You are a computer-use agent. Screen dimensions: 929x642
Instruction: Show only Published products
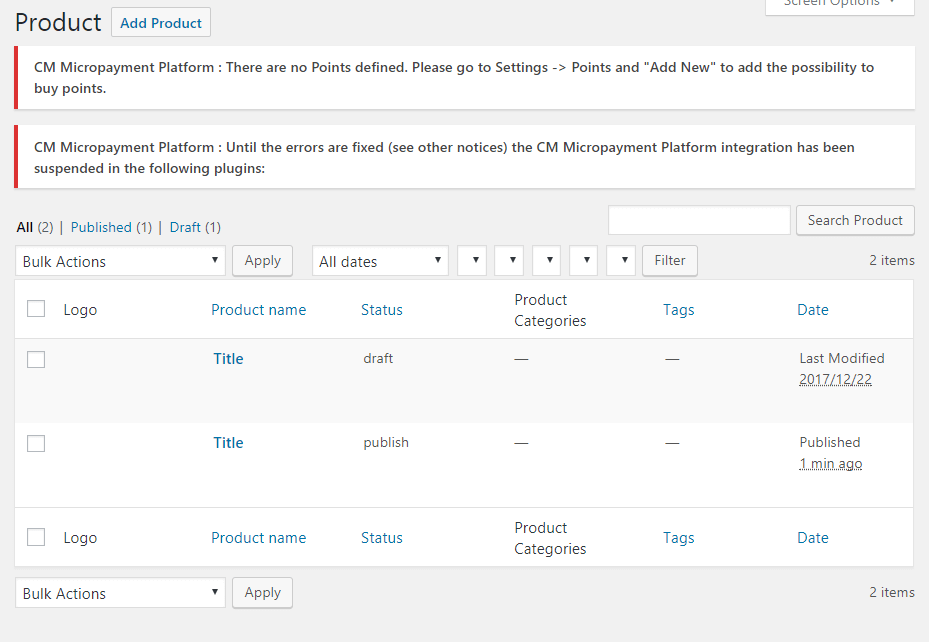point(101,227)
